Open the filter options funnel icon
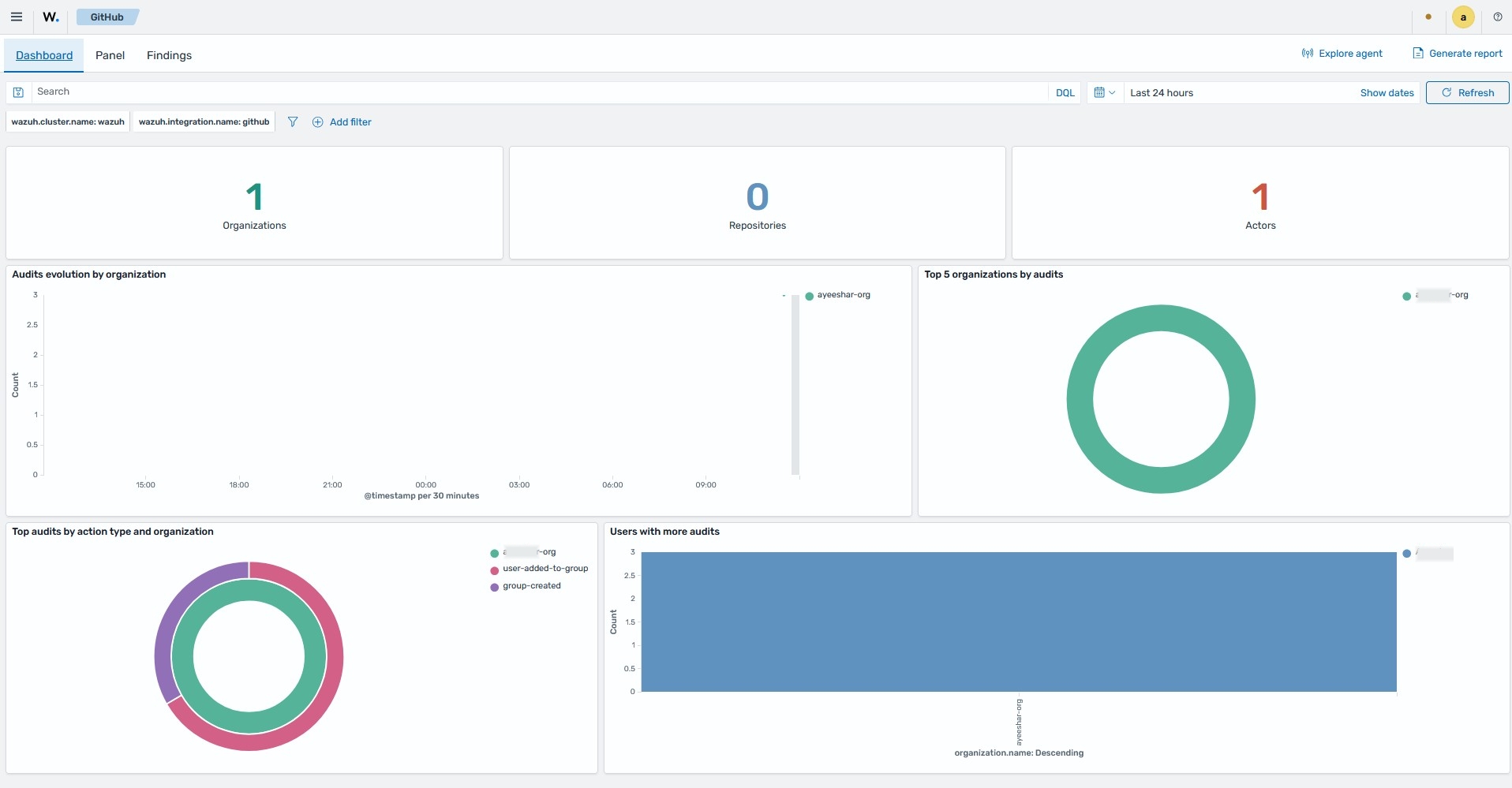This screenshot has width=1512, height=788. (293, 122)
